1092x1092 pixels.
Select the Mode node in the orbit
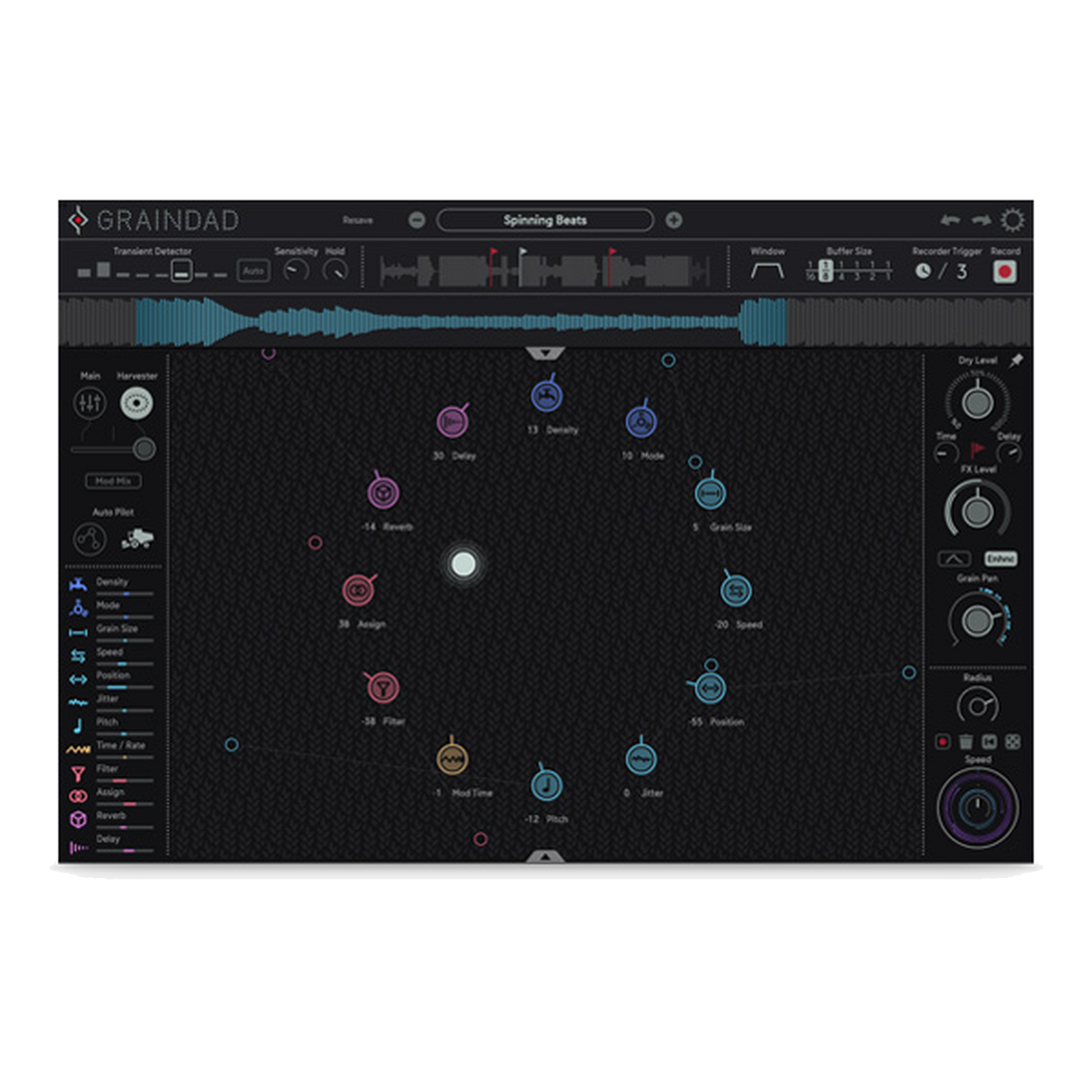point(641,421)
